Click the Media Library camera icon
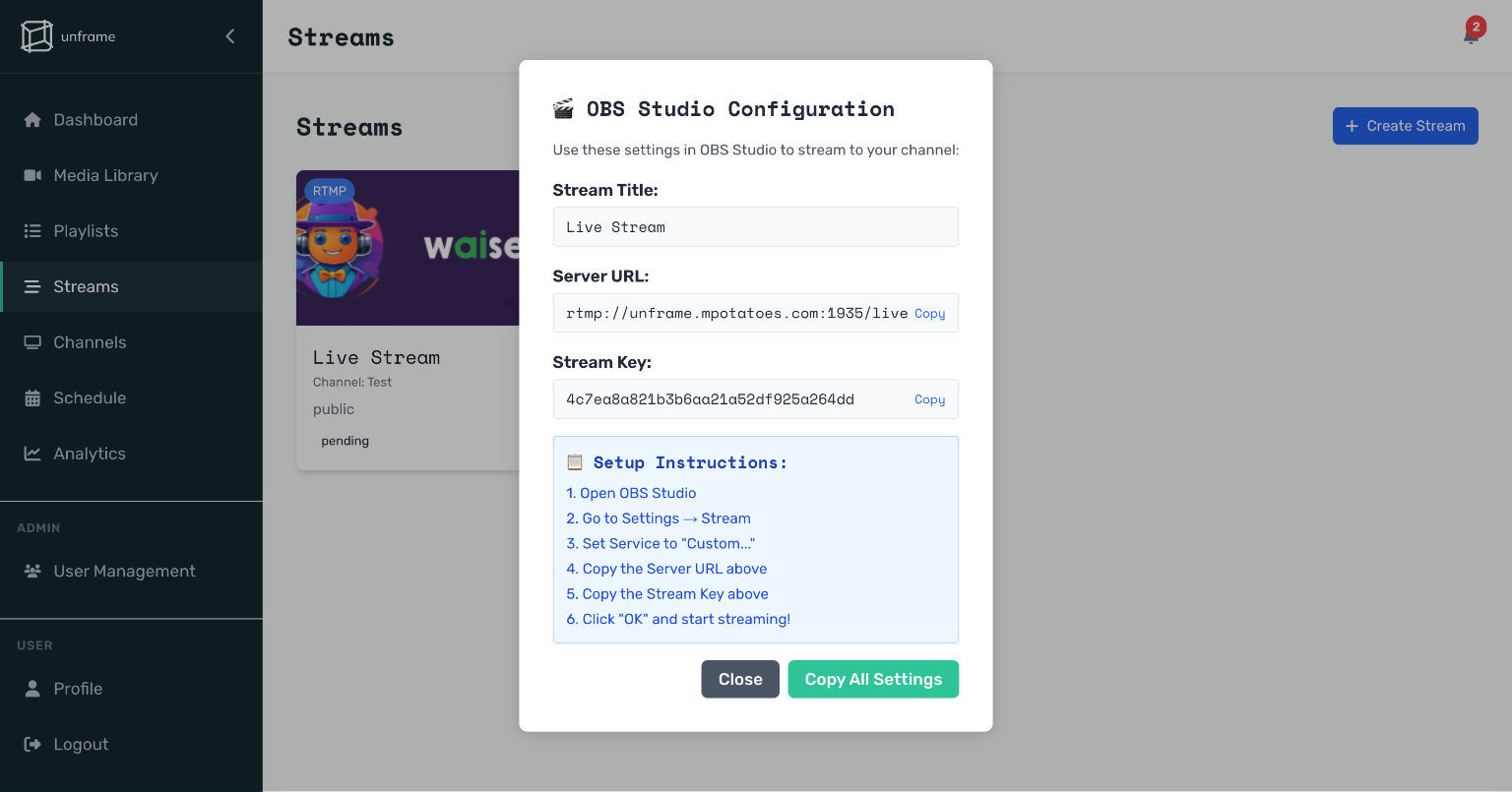This screenshot has width=1512, height=792. tap(32, 175)
